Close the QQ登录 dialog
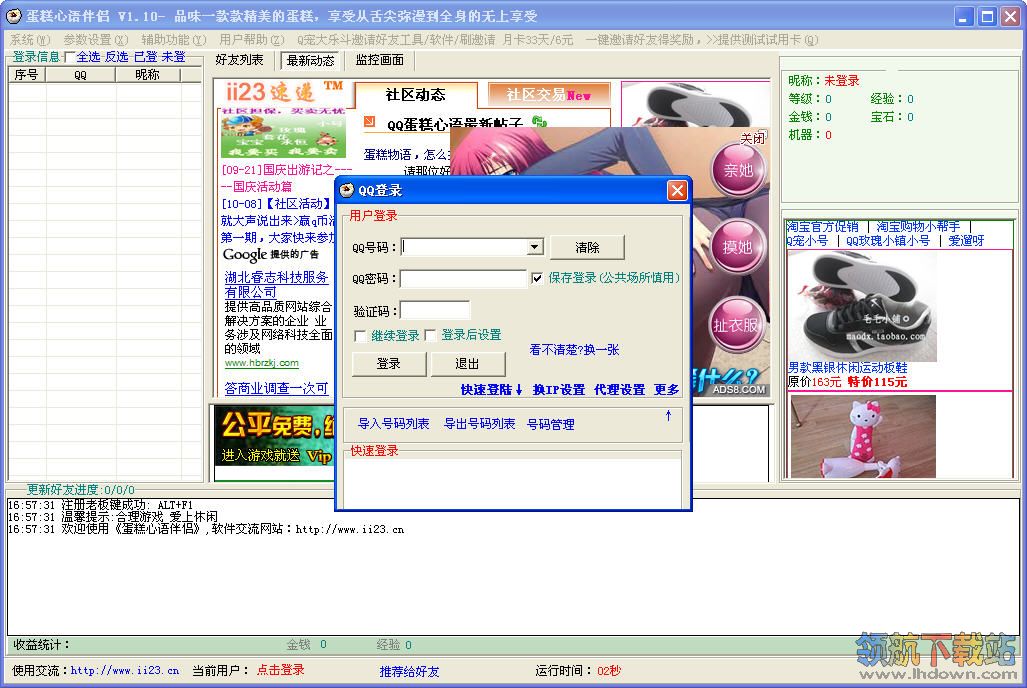Screen dimensions: 1027x688 tap(677, 190)
